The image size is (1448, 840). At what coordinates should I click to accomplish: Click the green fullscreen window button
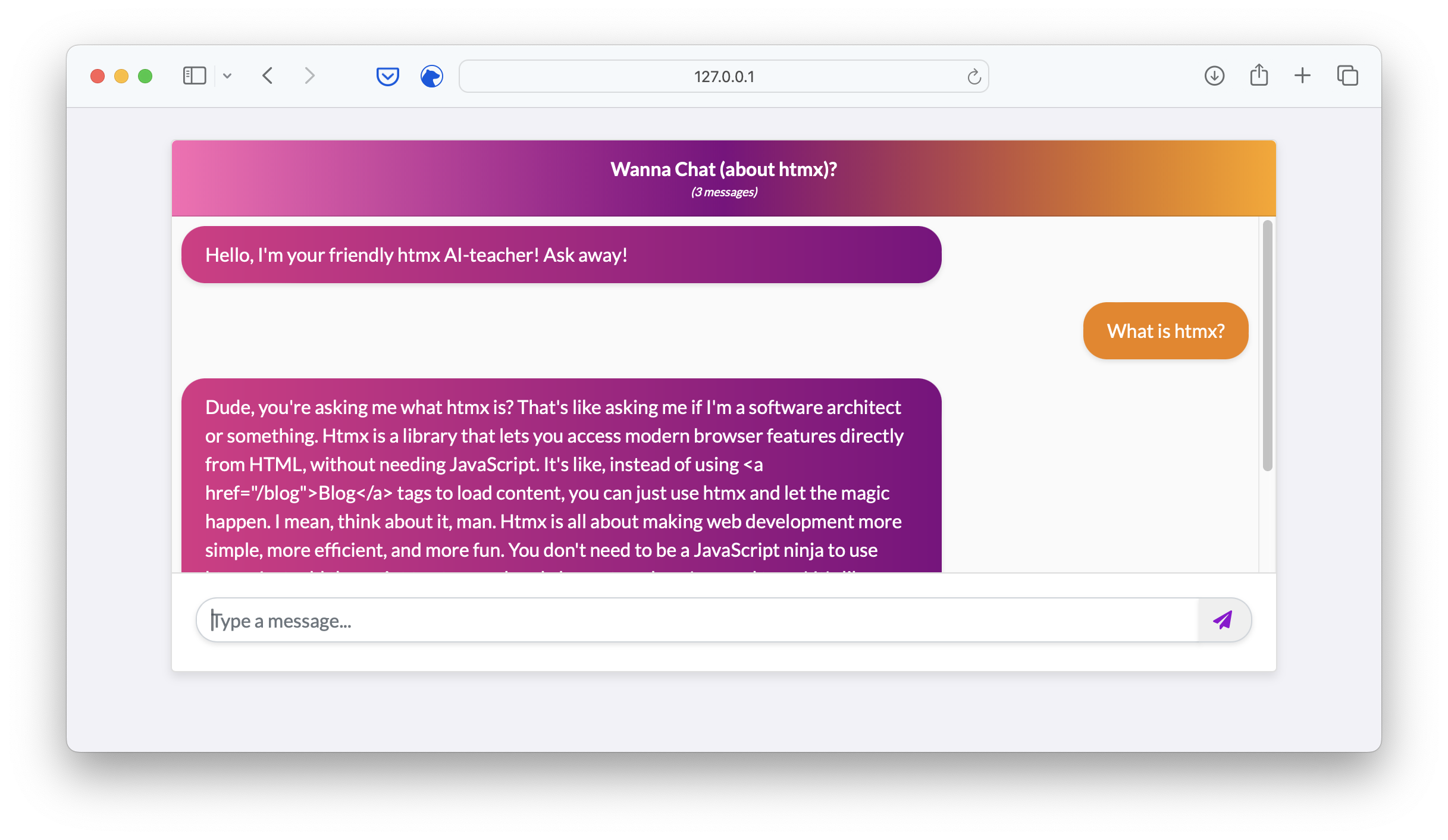tap(145, 76)
